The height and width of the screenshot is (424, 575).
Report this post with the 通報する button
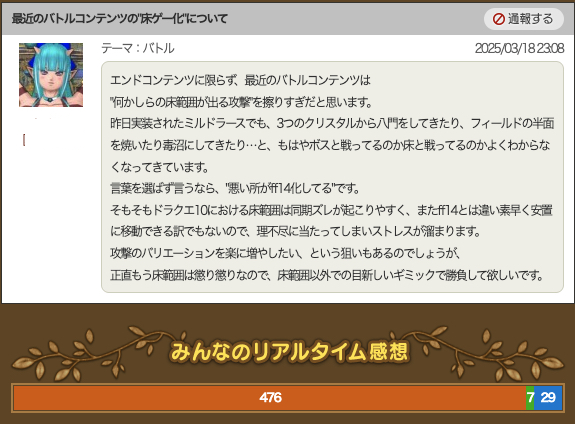[524, 19]
